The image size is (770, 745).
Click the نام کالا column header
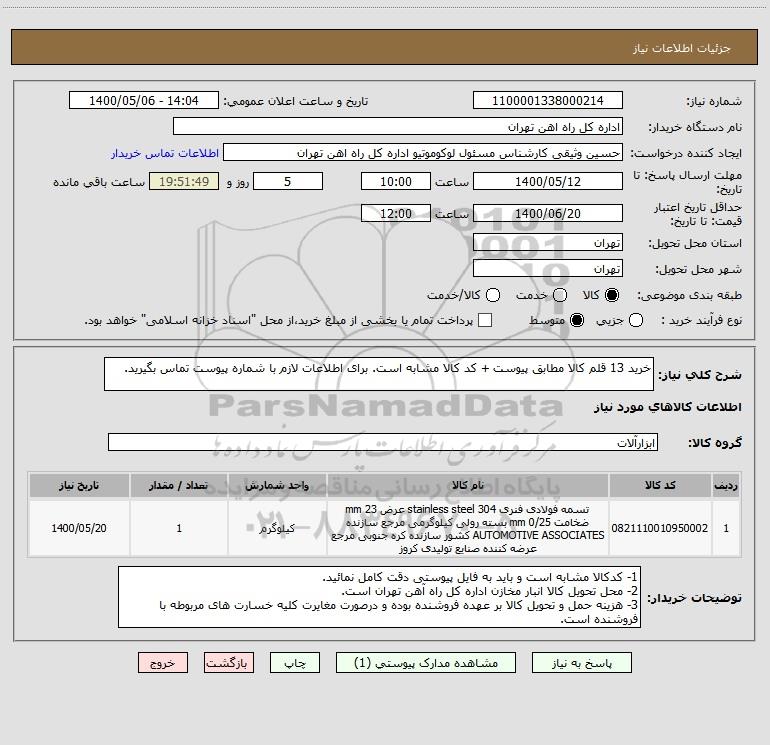(468, 486)
